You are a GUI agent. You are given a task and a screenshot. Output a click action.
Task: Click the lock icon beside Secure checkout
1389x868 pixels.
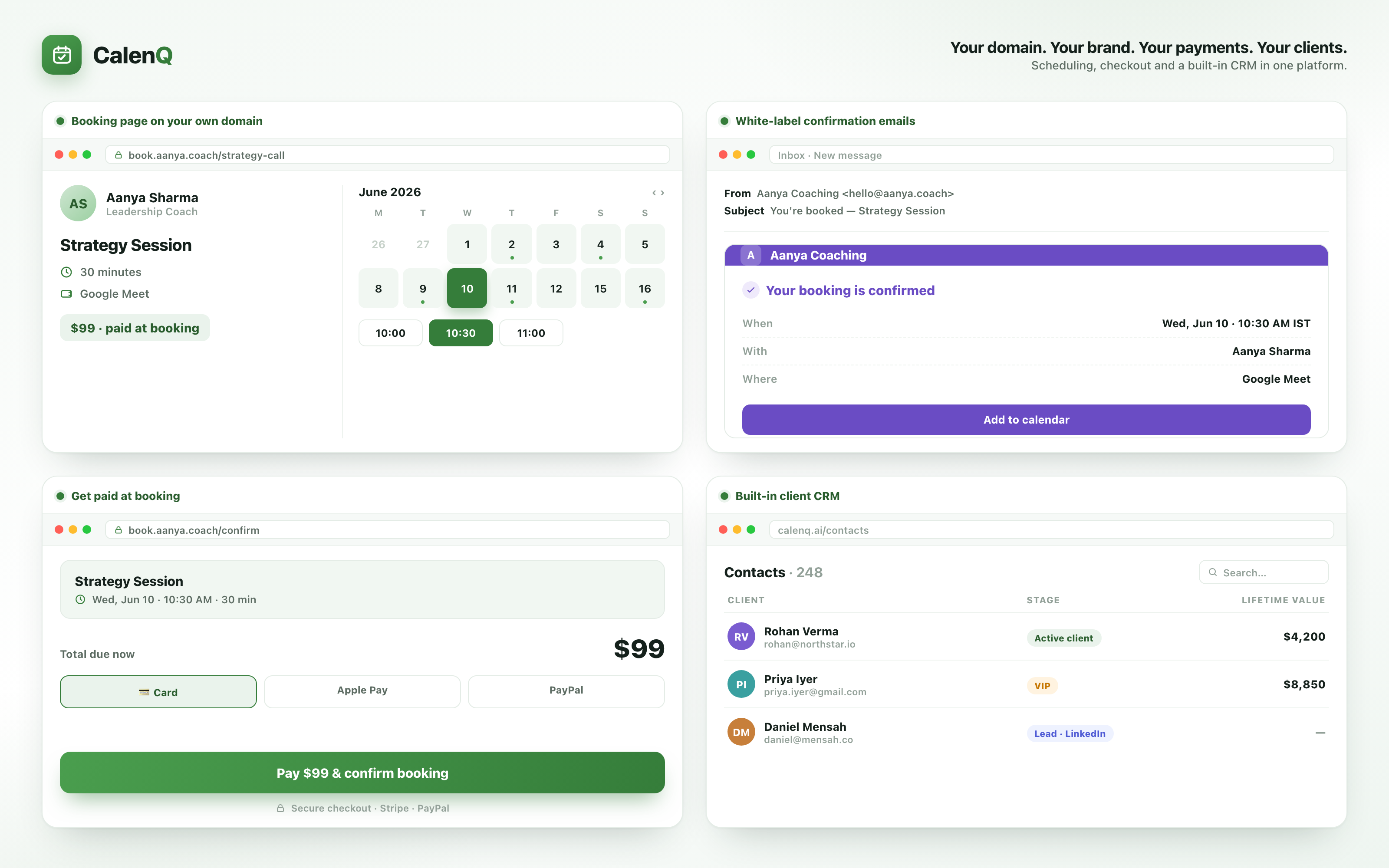coord(280,808)
